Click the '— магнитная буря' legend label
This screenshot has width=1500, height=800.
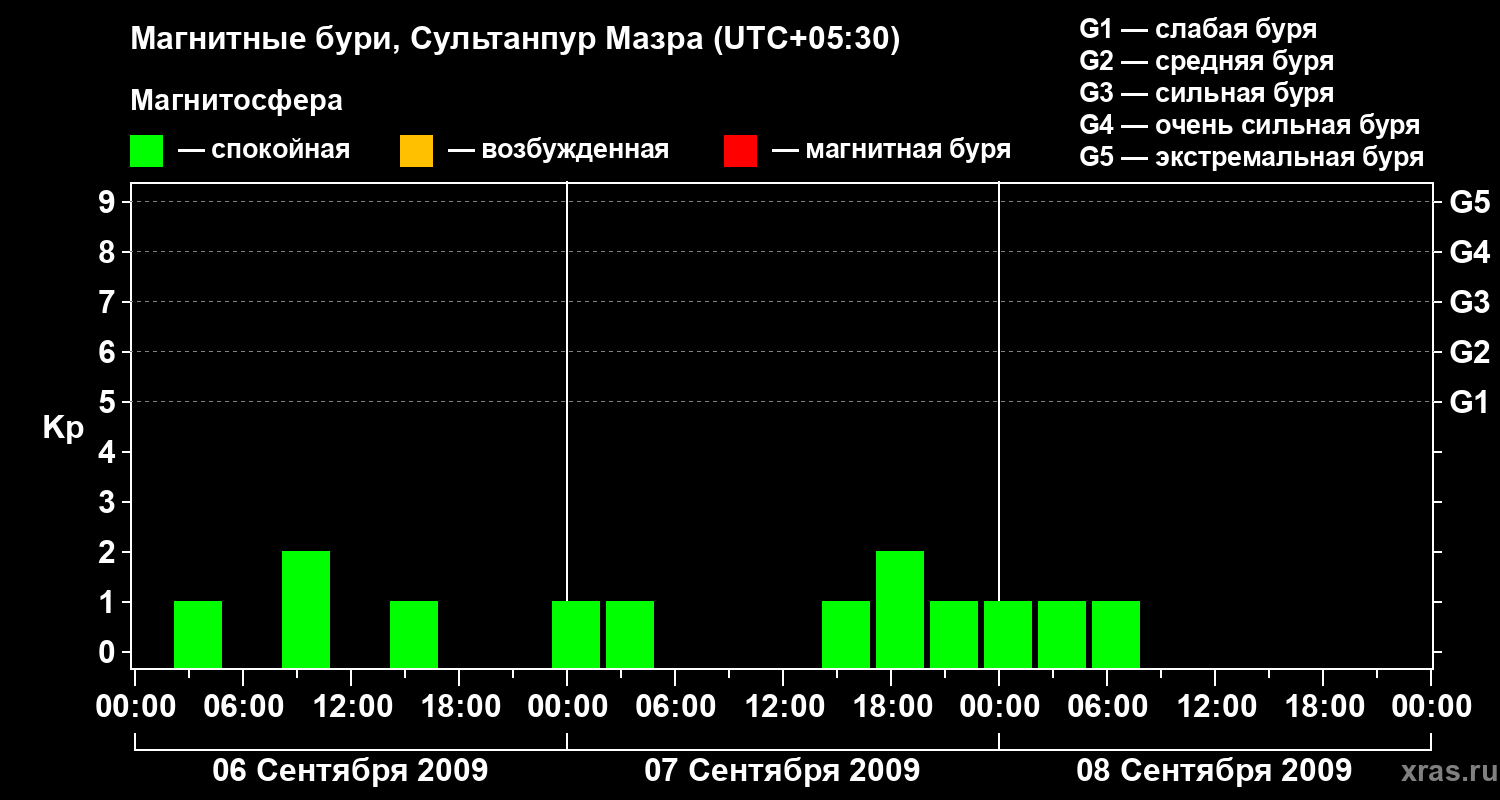coord(892,151)
